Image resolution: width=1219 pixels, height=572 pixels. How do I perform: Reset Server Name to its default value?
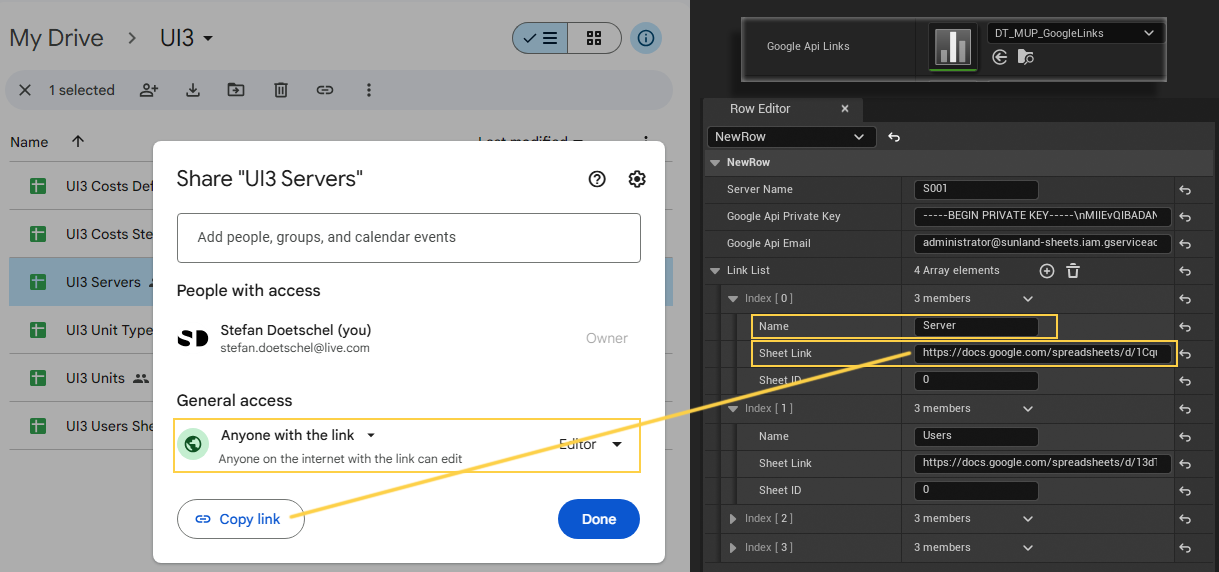coord(1185,190)
